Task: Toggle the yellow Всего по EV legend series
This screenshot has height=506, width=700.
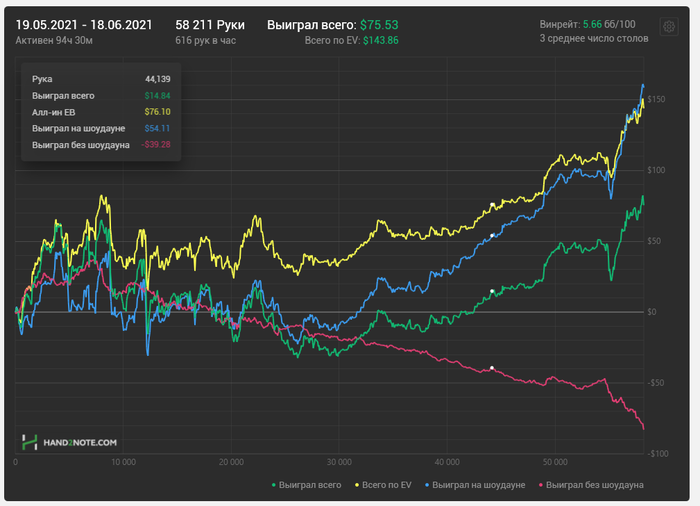Action: point(383,485)
